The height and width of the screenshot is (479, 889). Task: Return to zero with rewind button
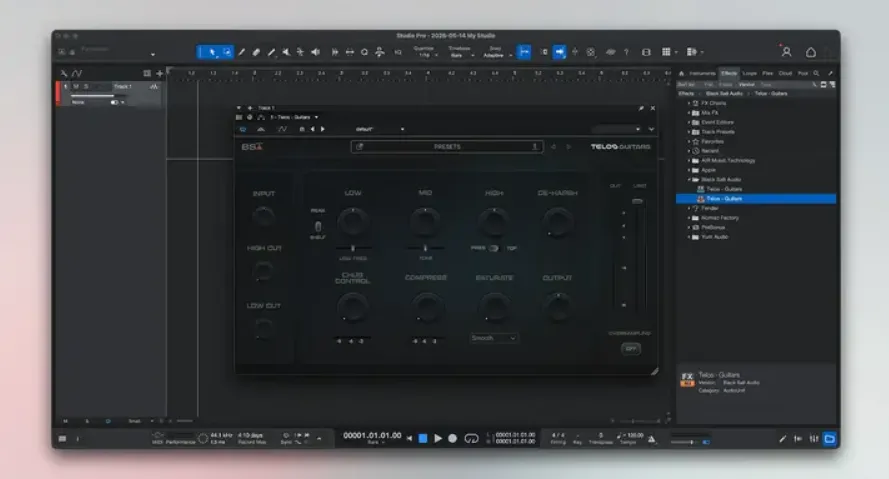pyautogui.click(x=409, y=438)
